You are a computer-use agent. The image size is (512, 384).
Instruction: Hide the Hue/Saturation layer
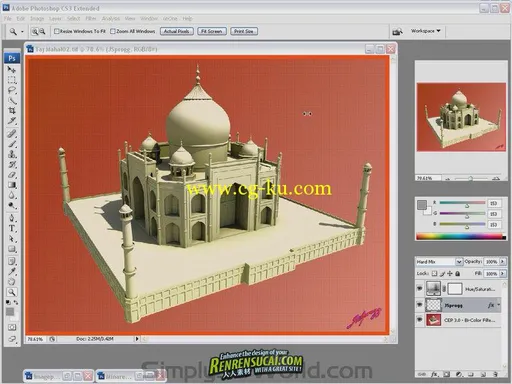pos(420,288)
